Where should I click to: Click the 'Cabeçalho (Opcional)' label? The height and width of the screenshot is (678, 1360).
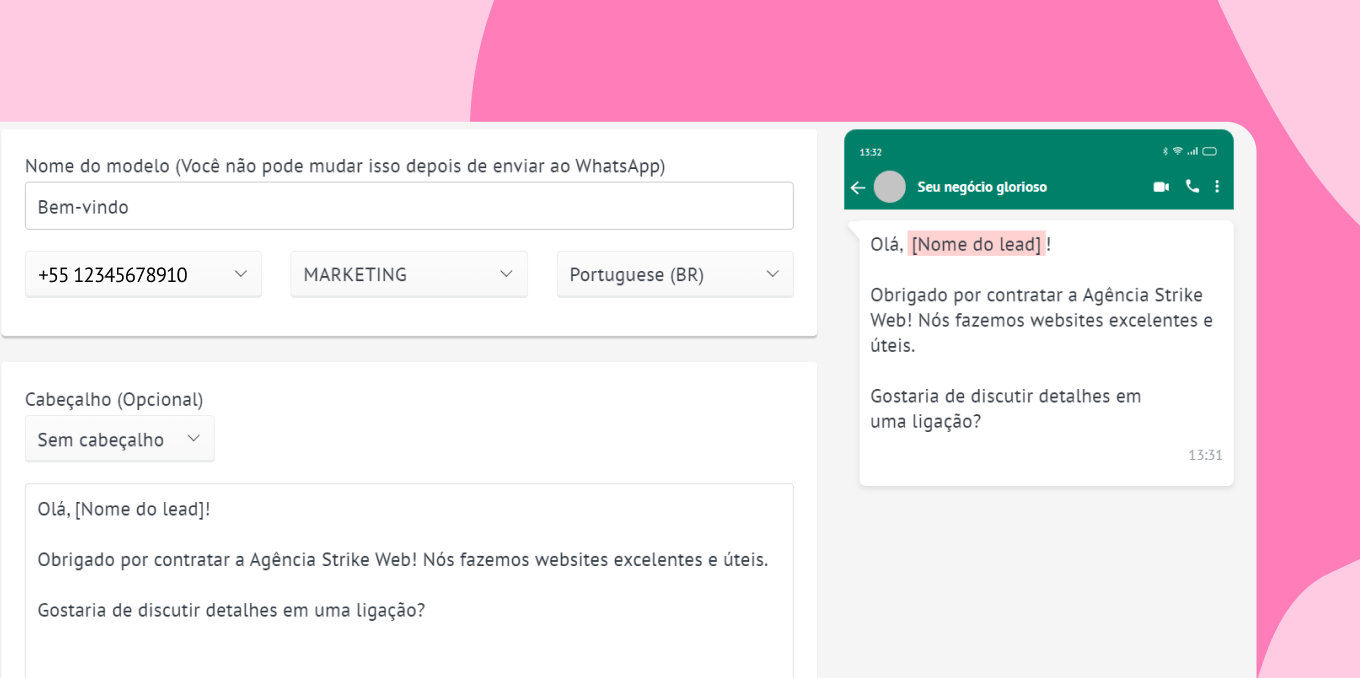(114, 399)
